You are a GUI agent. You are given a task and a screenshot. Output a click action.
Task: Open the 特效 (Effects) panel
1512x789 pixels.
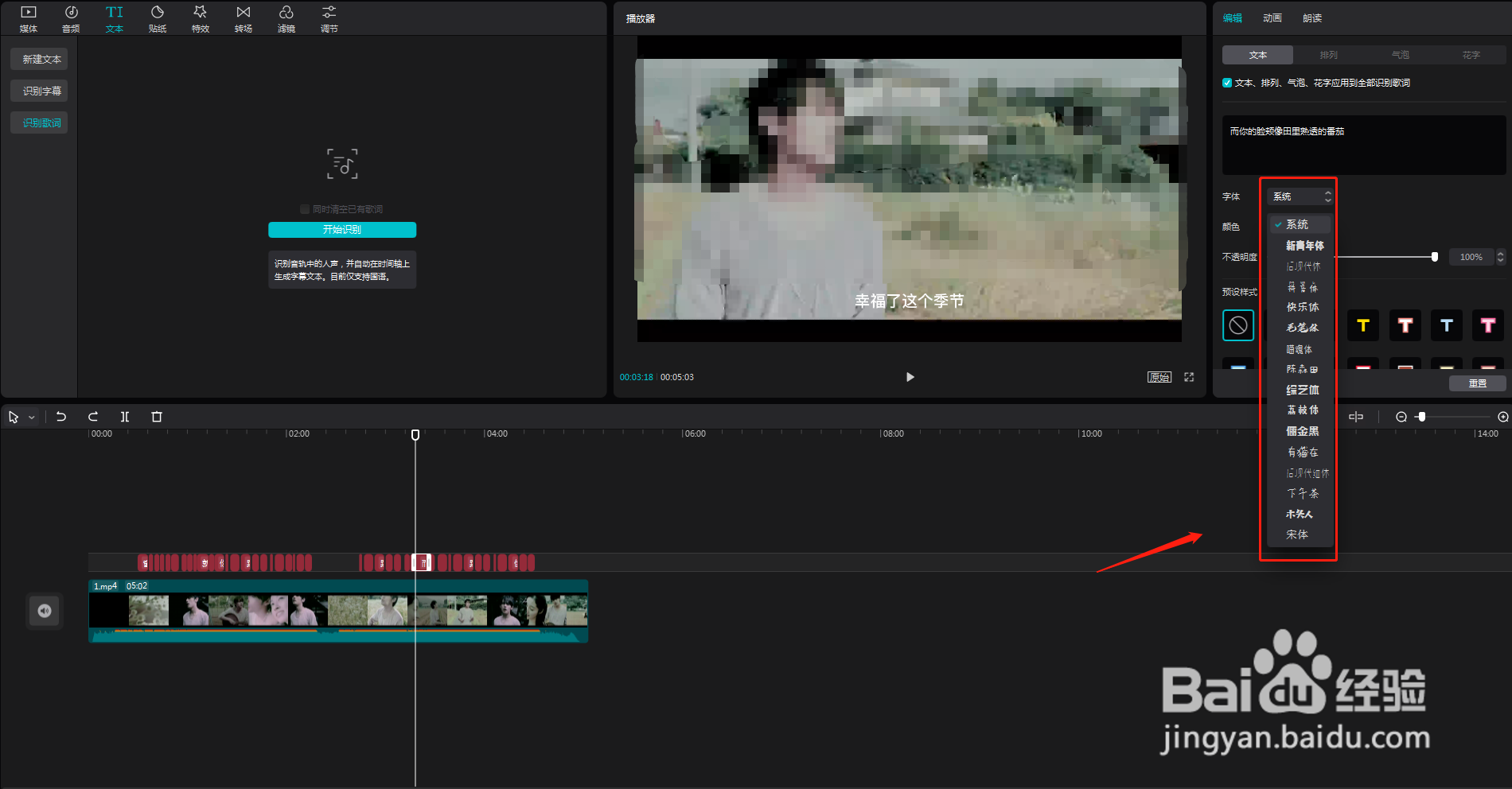pyautogui.click(x=201, y=19)
